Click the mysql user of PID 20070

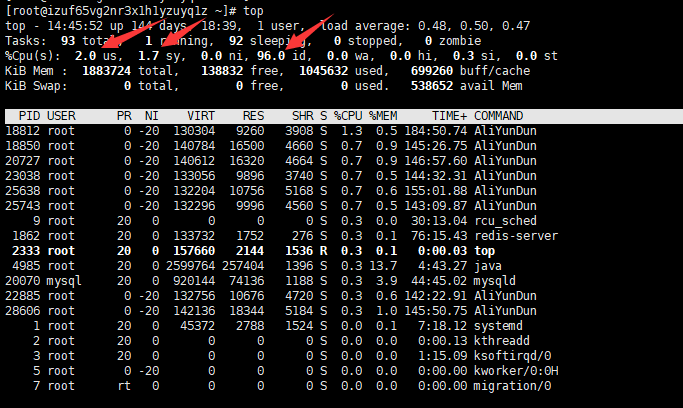(64, 281)
